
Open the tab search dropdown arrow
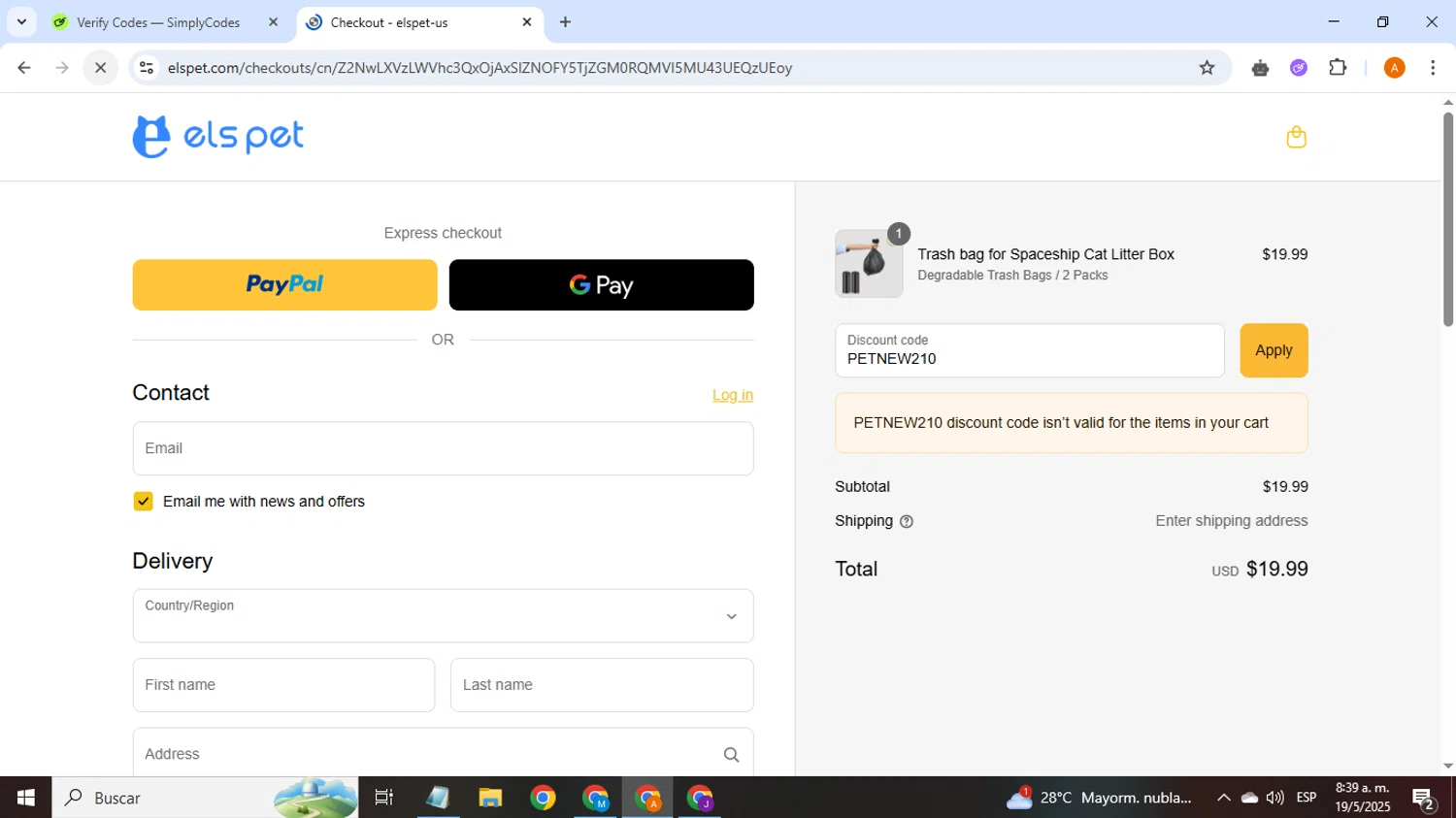(x=21, y=21)
